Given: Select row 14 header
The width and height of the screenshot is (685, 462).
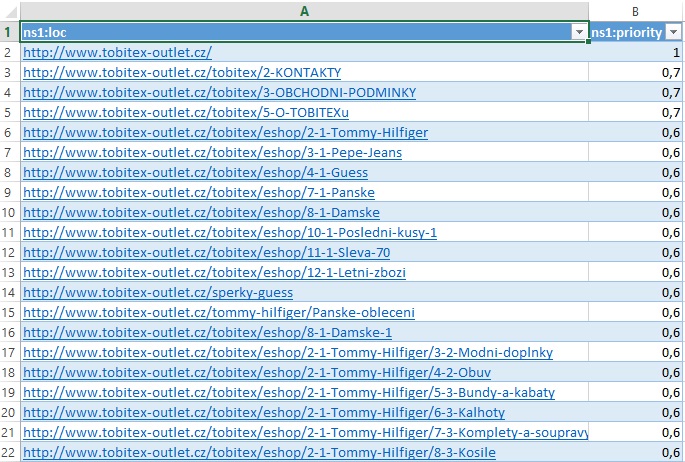Looking at the screenshot, I should [x=10, y=293].
